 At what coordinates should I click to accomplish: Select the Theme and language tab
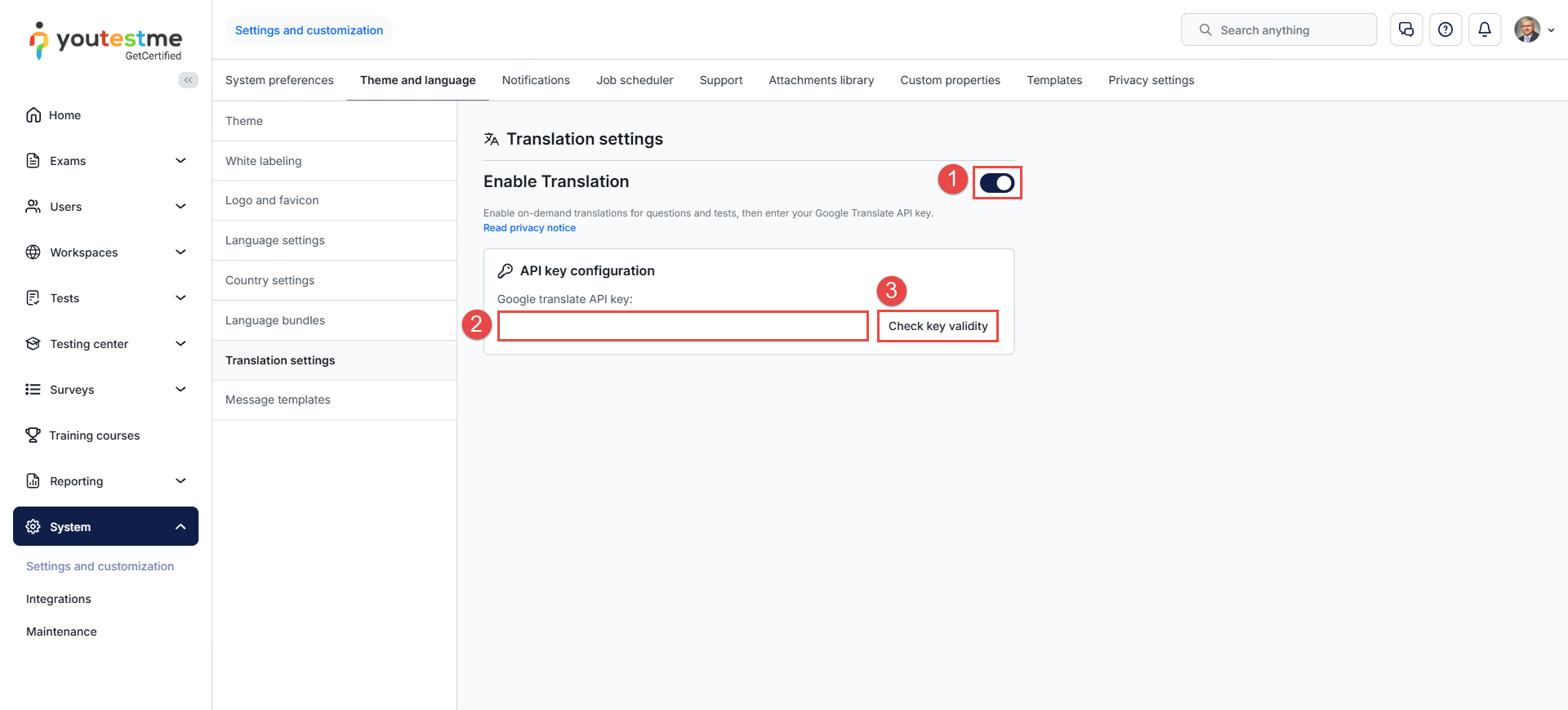418,80
